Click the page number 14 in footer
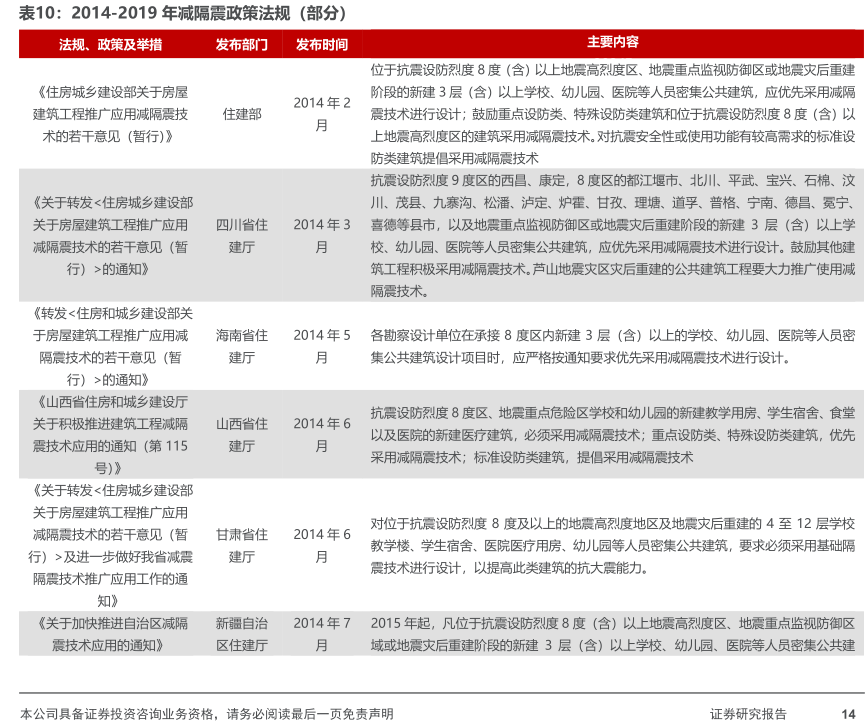 click(x=848, y=712)
